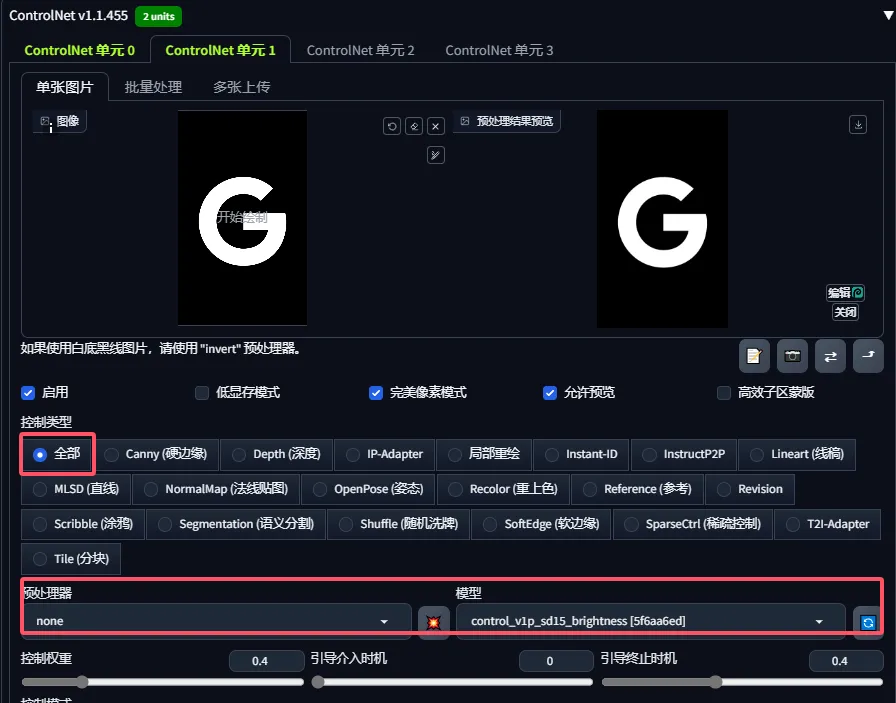Select the Reference (参考) control type
This screenshot has height=703, width=896.
(x=638, y=489)
